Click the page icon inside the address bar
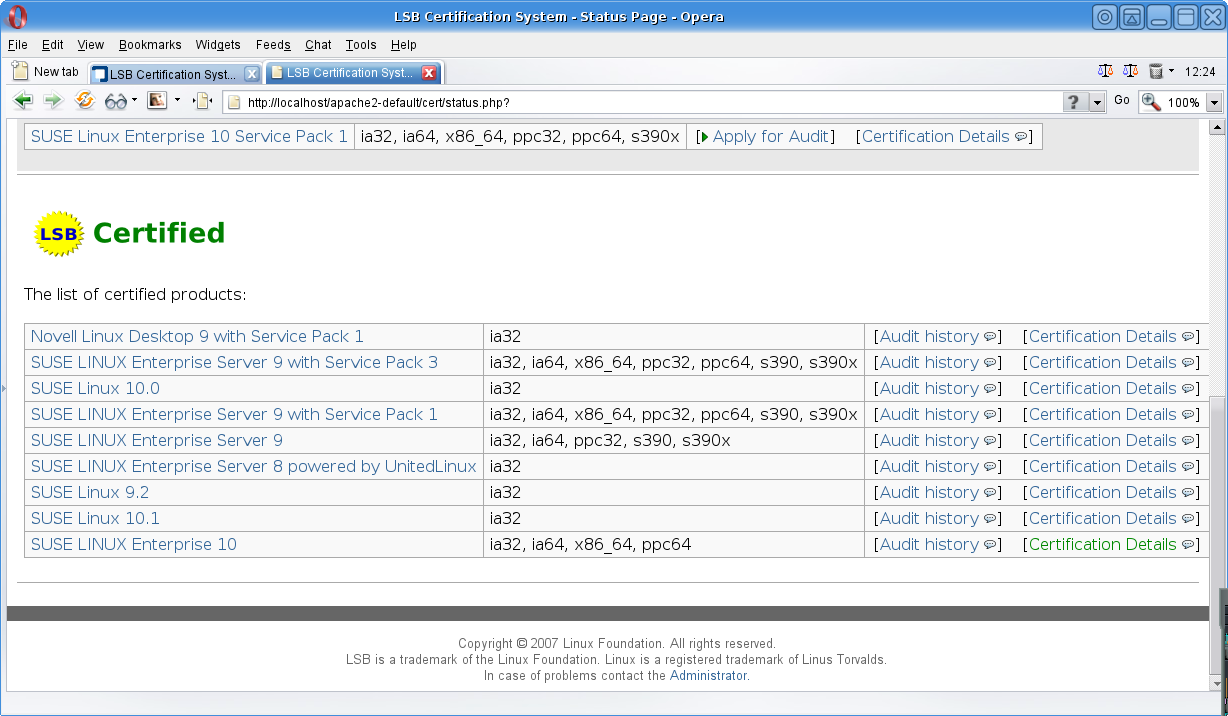1228x716 pixels. pos(234,102)
